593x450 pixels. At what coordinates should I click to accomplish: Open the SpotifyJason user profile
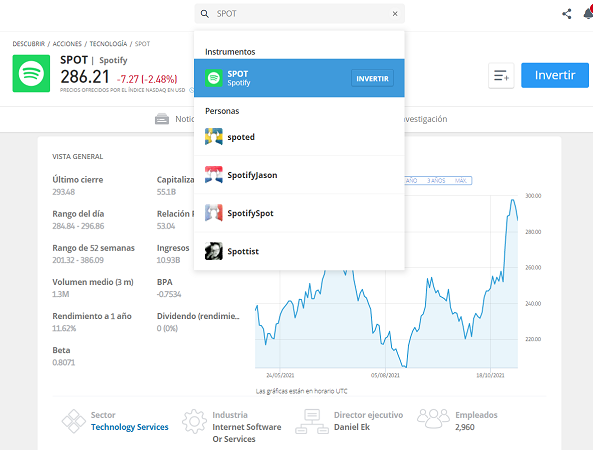(299, 175)
